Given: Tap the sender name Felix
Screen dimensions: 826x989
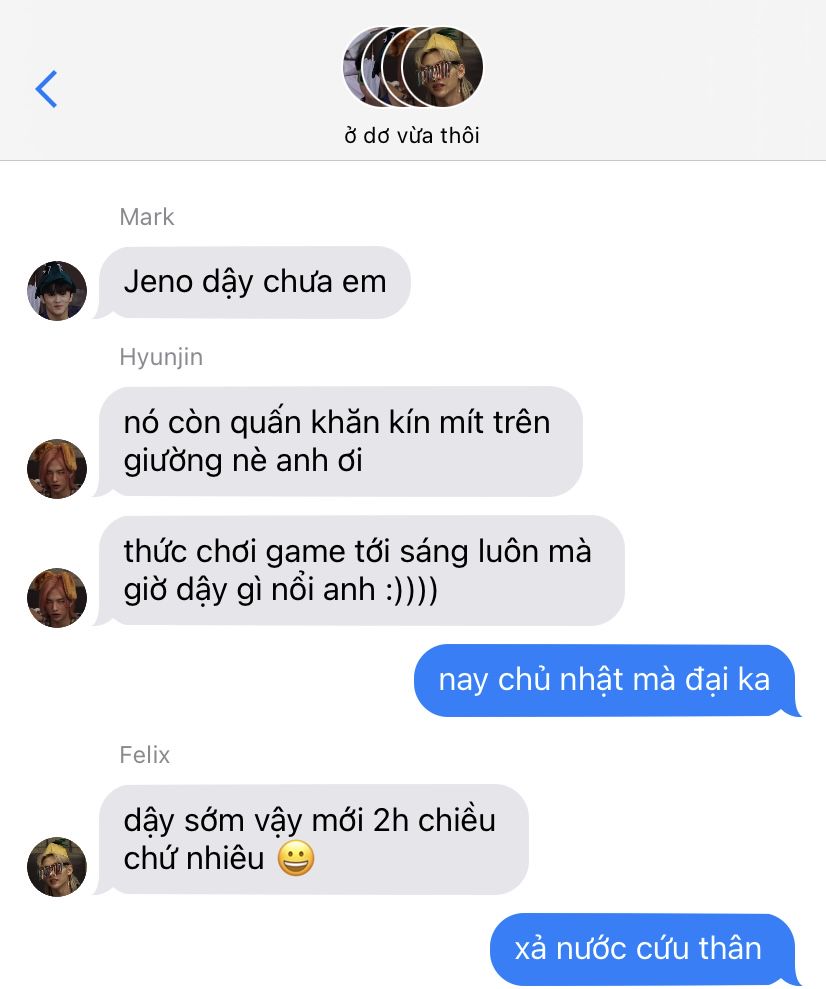Looking at the screenshot, I should click(x=144, y=755).
